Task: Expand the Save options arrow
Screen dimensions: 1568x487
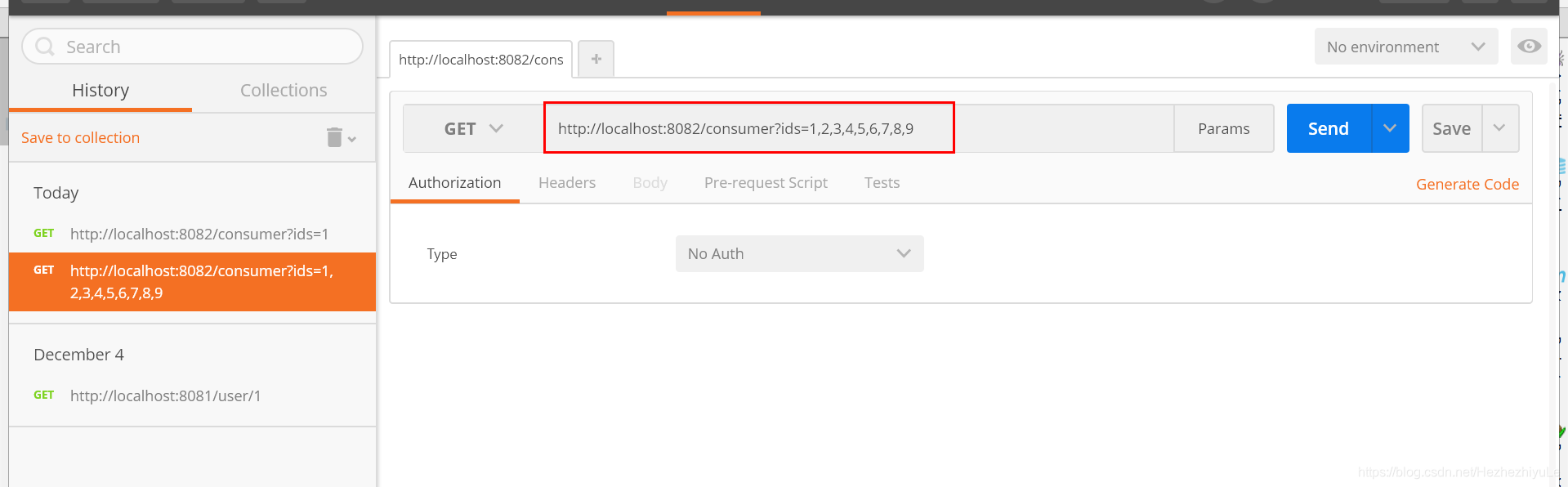Action: (1500, 128)
